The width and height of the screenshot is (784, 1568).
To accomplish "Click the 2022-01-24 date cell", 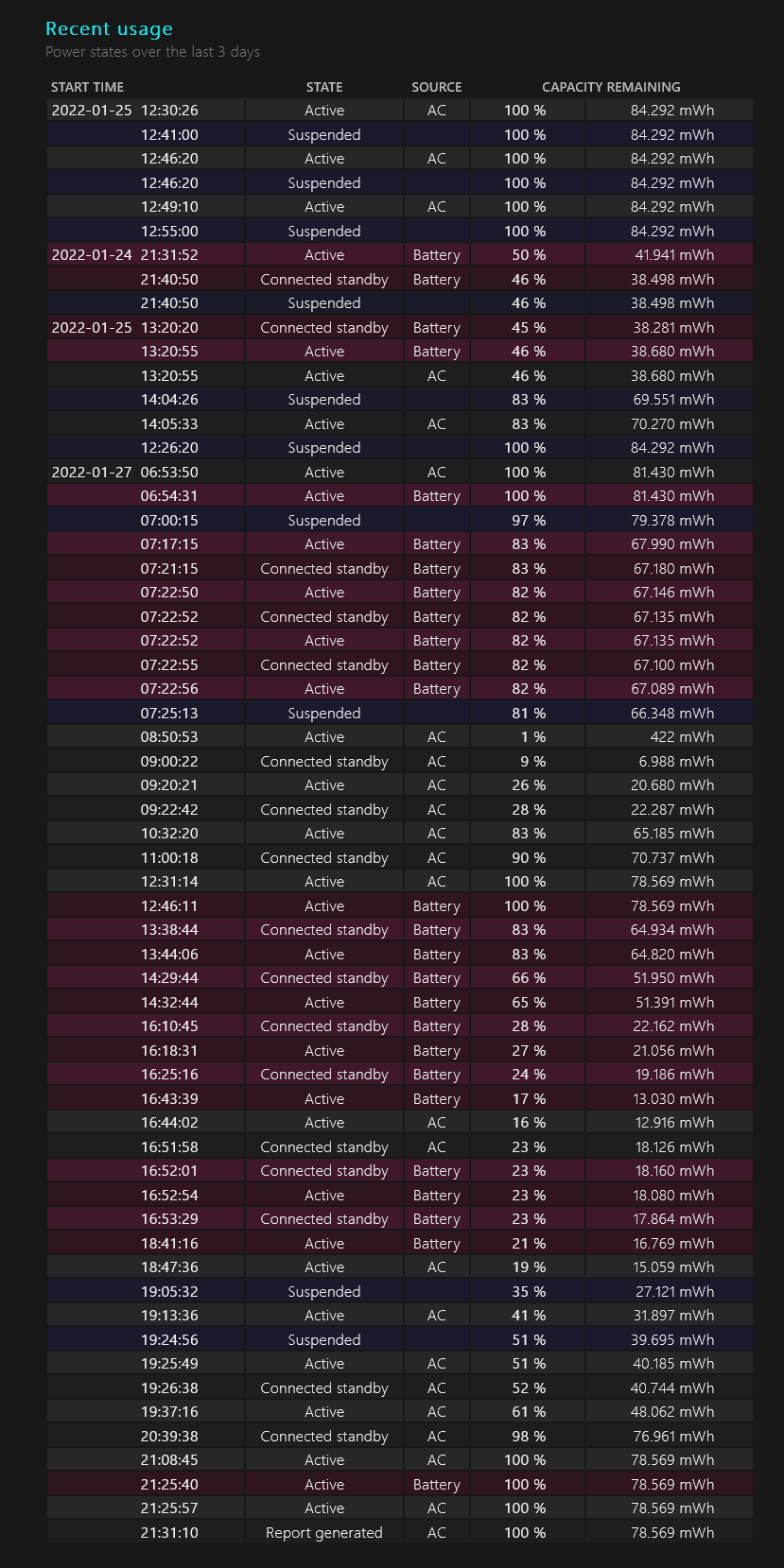I will (92, 255).
